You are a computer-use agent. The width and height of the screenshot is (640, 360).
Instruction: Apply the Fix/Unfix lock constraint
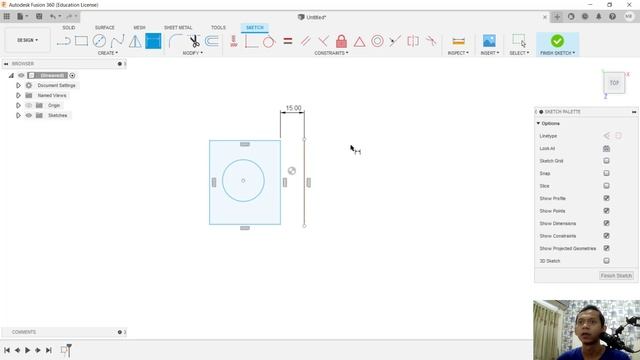click(341, 41)
